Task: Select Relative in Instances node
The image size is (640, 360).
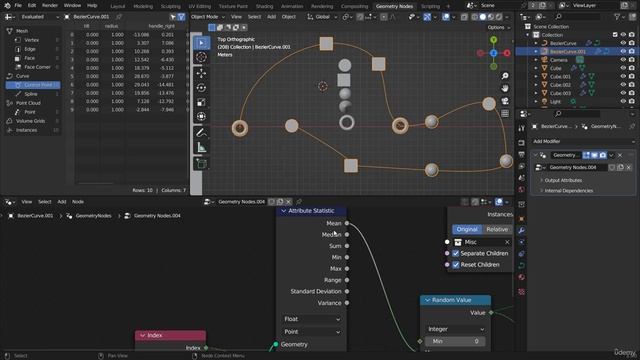Action: point(497,229)
